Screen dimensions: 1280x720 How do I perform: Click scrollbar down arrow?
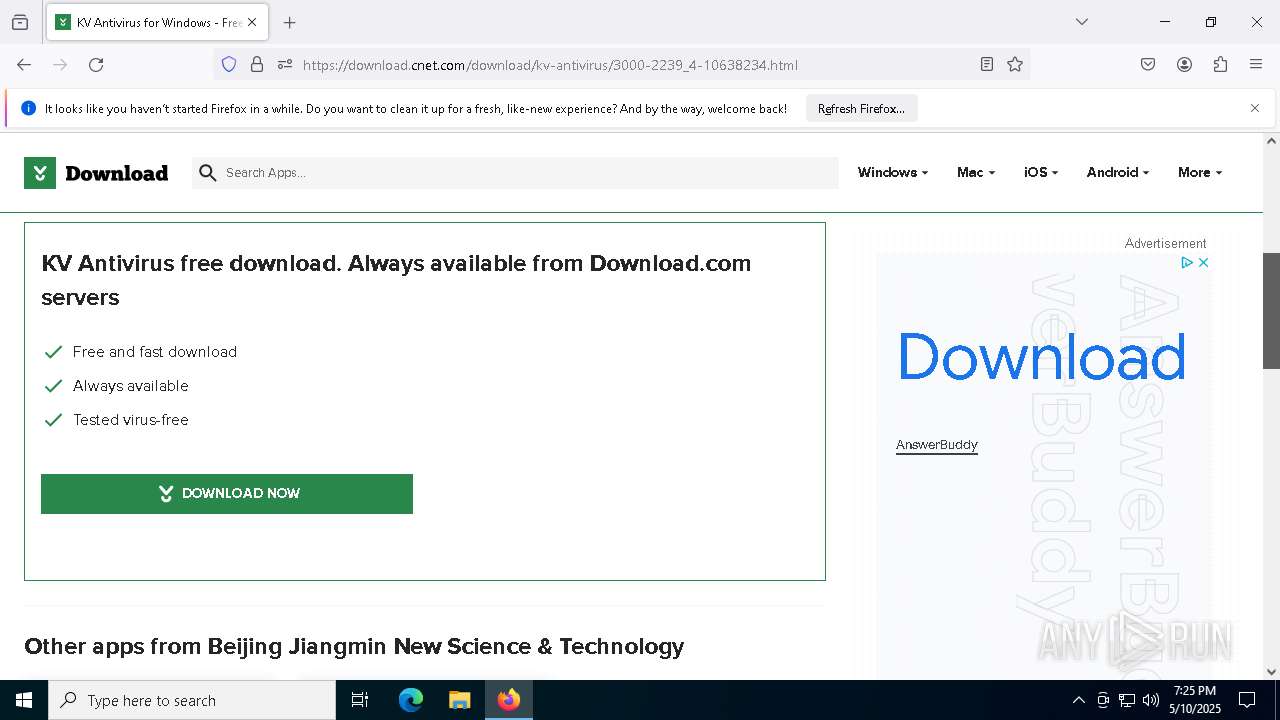1271,672
